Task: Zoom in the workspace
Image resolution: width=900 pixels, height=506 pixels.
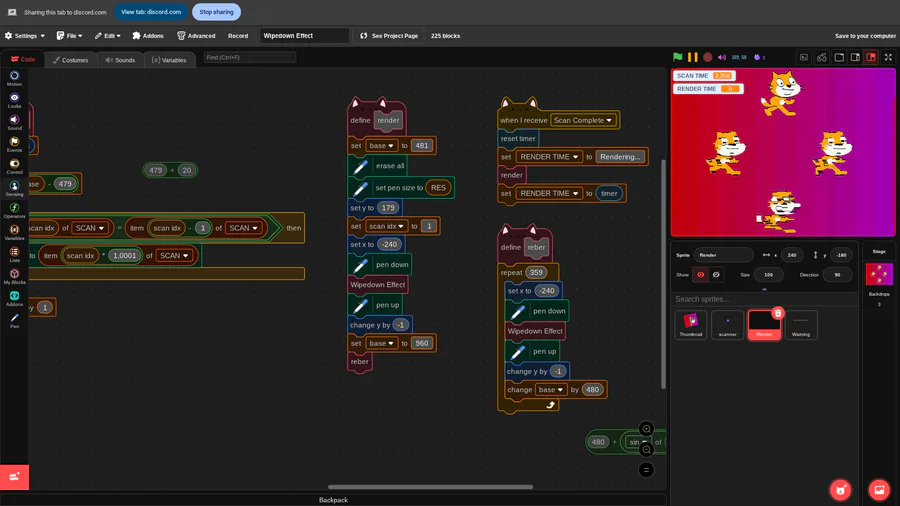Action: (646, 429)
